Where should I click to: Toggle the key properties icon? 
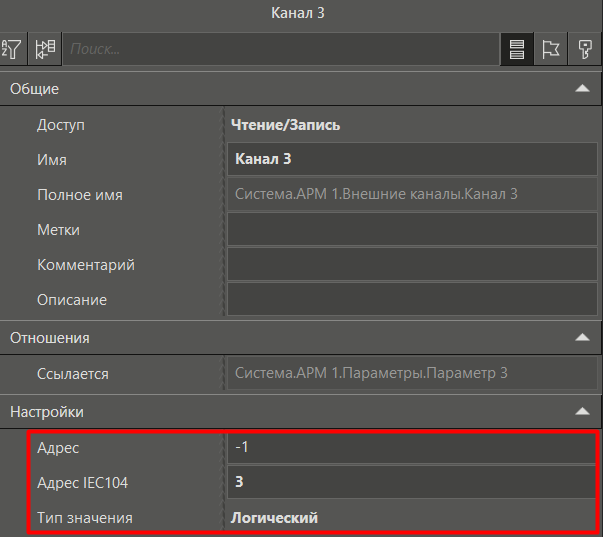click(x=584, y=48)
